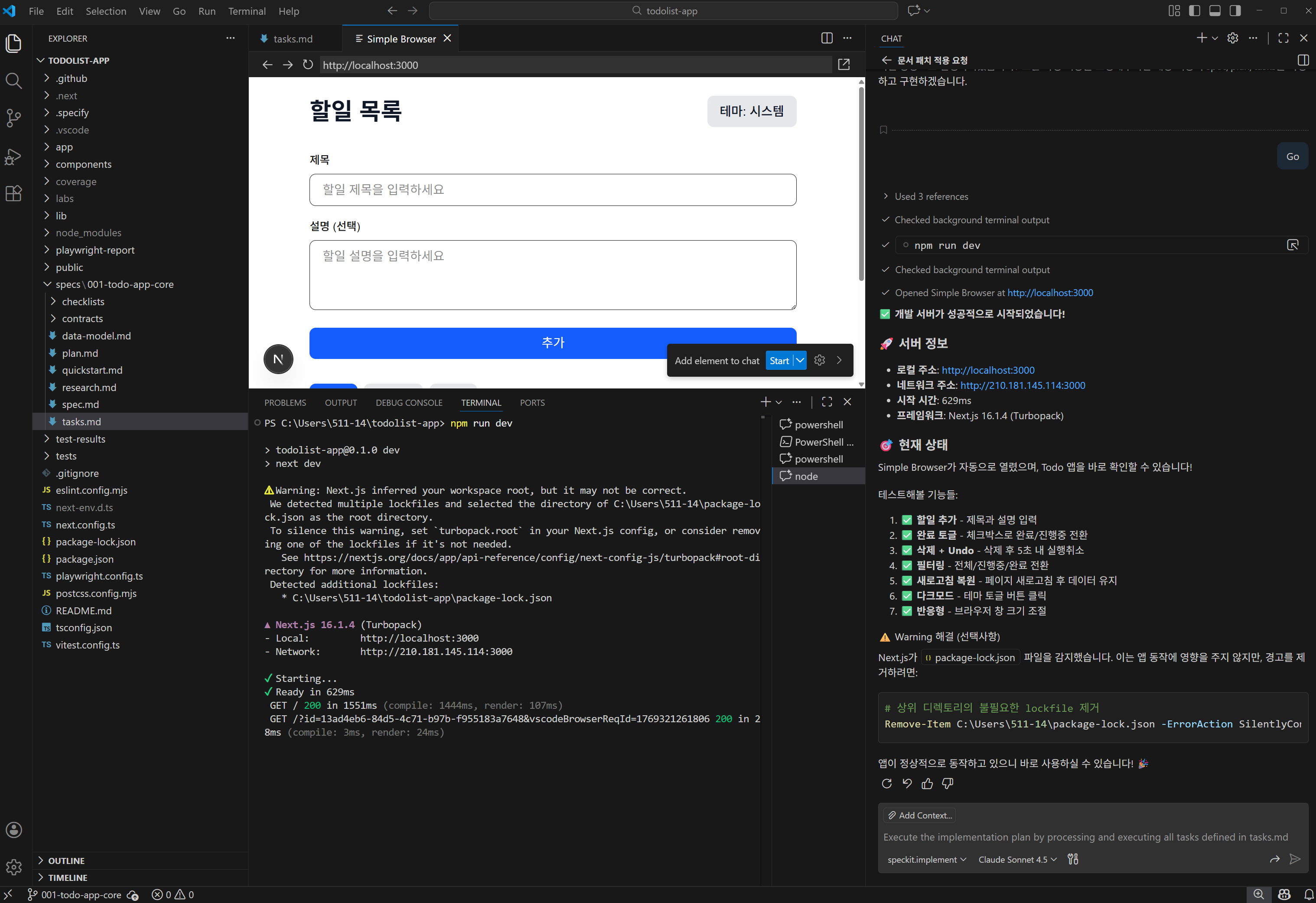Open the Run and Debug view
This screenshot has width=1316, height=903.
click(13, 156)
